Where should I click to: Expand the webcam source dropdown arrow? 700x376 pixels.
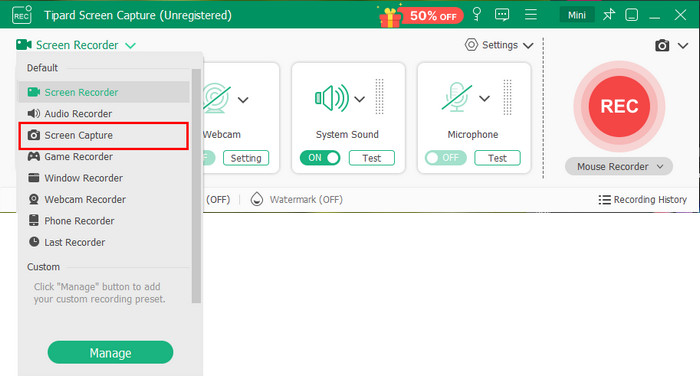coord(243,100)
